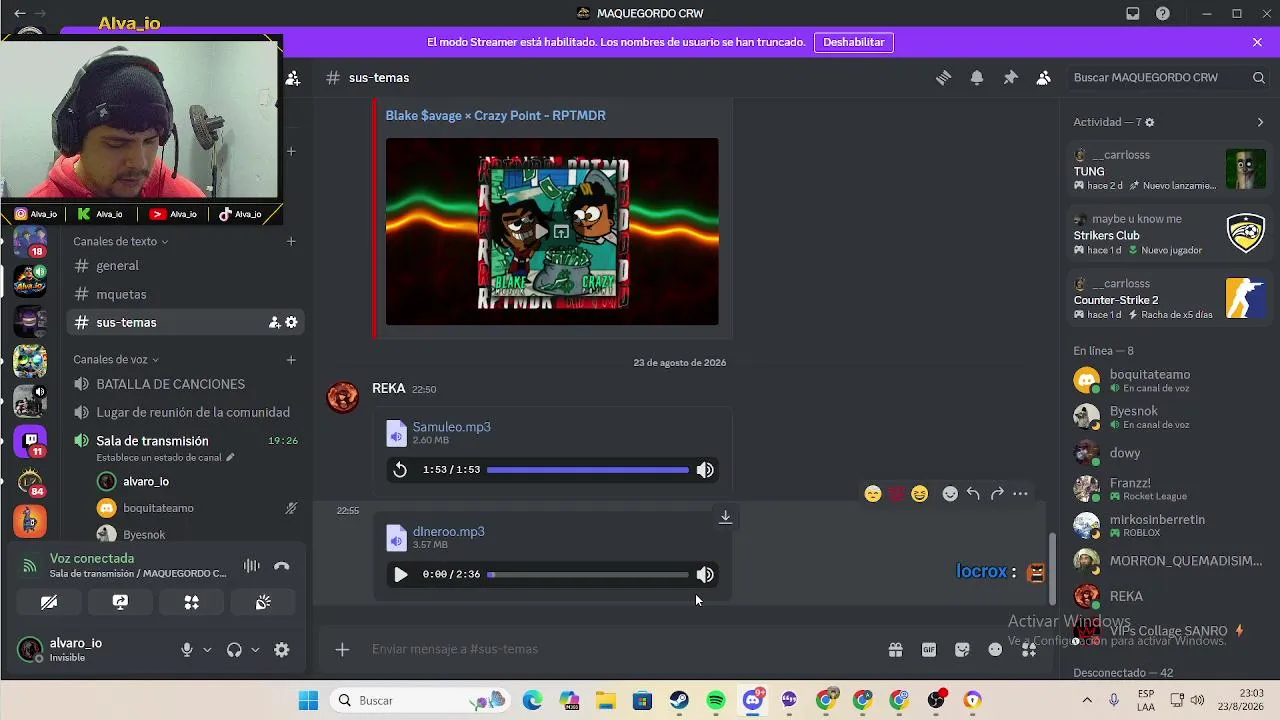Share your screen
1280x720 pixels.
(x=120, y=602)
